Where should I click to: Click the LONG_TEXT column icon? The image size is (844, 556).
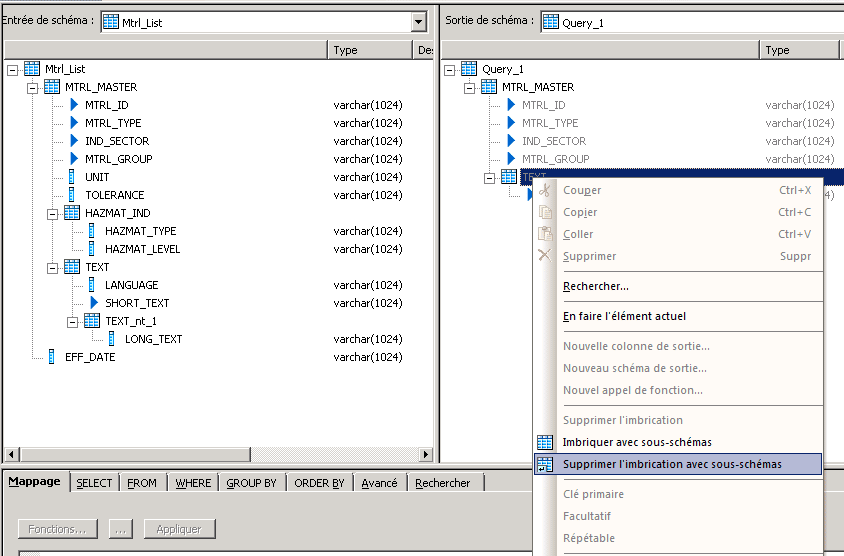pyautogui.click(x=113, y=339)
